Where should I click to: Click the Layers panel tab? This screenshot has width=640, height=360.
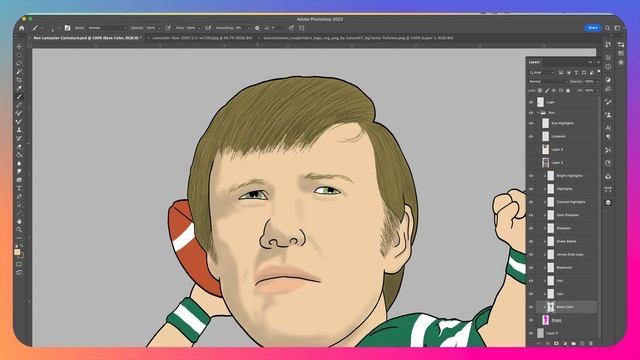pyautogui.click(x=534, y=62)
